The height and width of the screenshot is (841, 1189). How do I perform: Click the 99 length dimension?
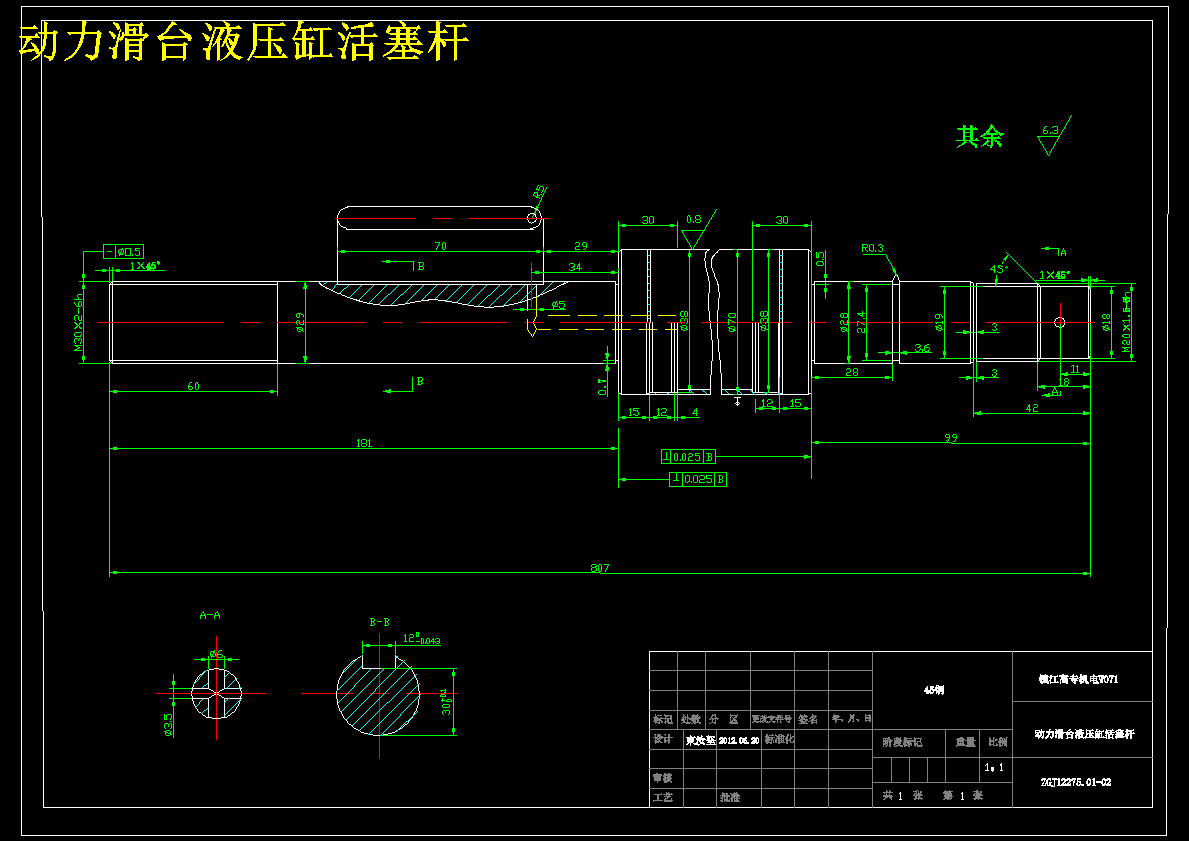click(x=951, y=438)
